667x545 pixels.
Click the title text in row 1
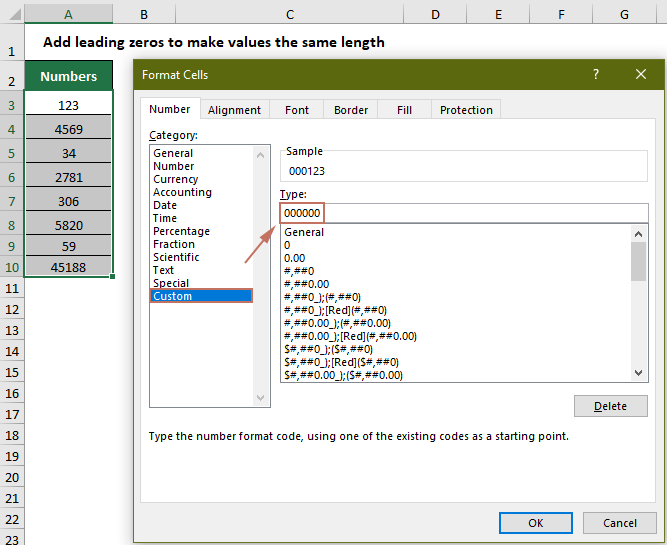(x=214, y=42)
